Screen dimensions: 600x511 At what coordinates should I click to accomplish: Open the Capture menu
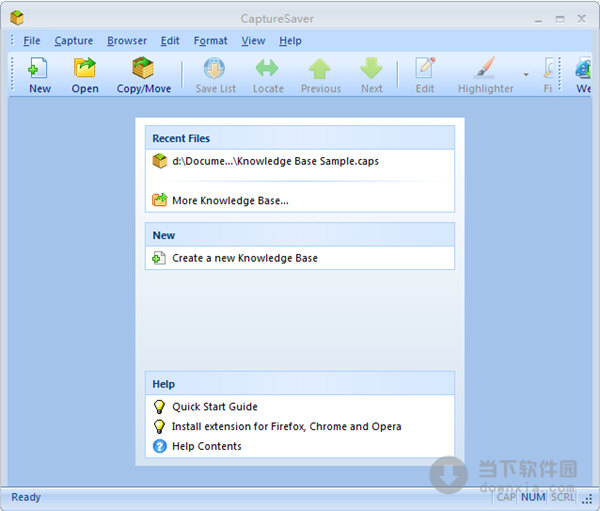click(73, 41)
